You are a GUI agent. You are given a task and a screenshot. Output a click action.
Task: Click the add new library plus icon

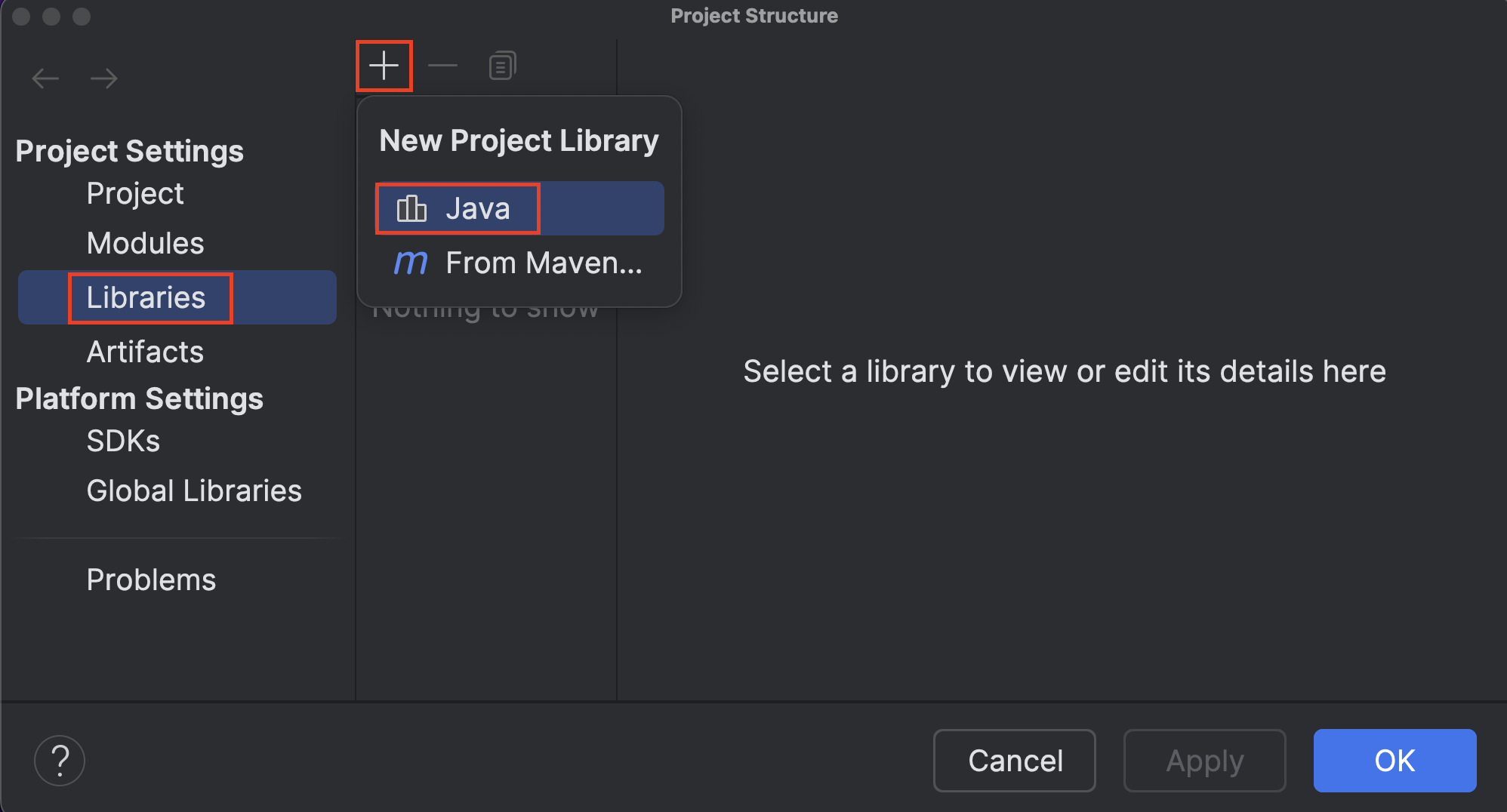pyautogui.click(x=384, y=65)
